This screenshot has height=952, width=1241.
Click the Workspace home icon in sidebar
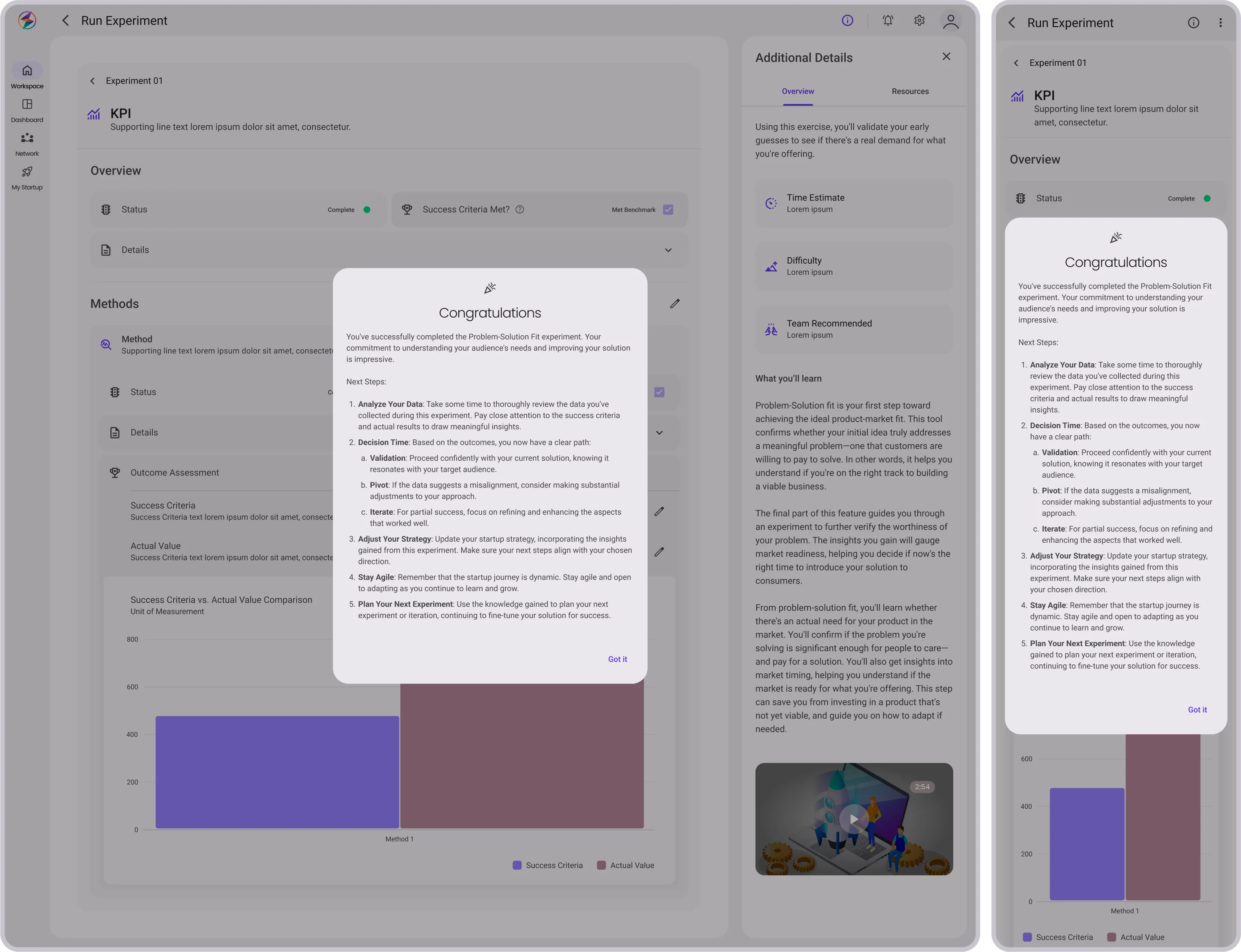pyautogui.click(x=27, y=71)
